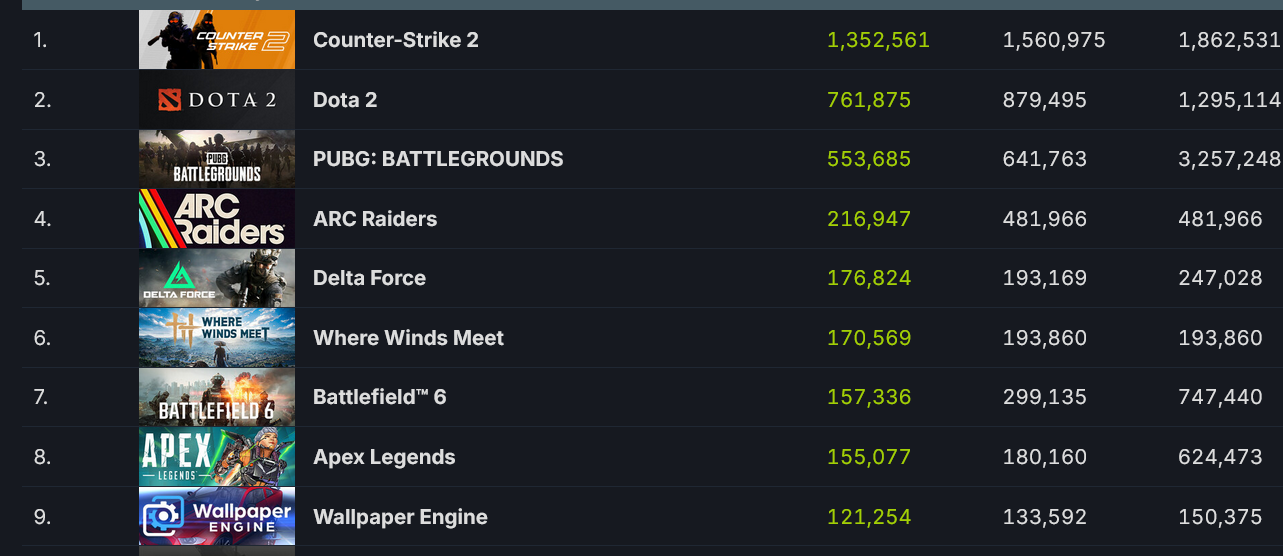The image size is (1283, 556).
Task: Follow the Dota 2 name link
Action: [345, 100]
